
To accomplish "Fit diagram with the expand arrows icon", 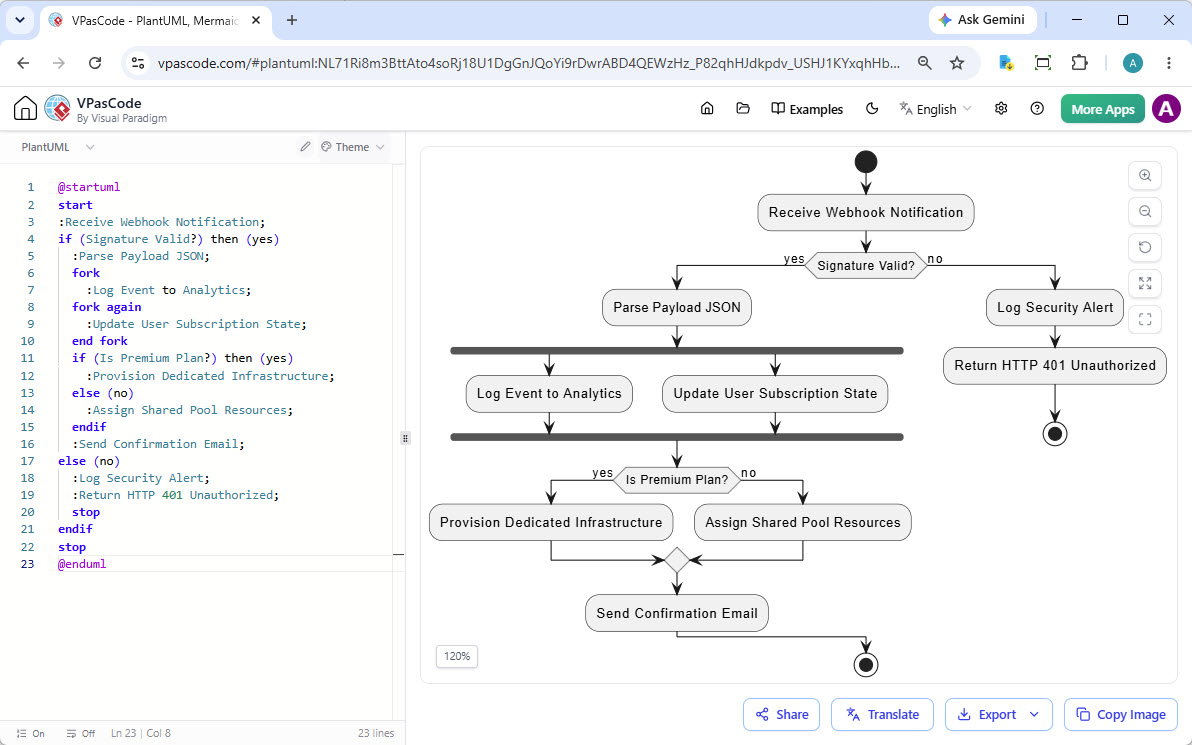I will (x=1145, y=284).
